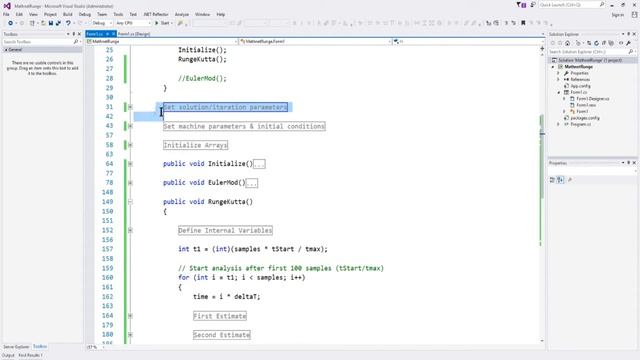Collapse Form1.cs node in Solution Explorer
Screen dimensions: 640x360
(x=559, y=93)
